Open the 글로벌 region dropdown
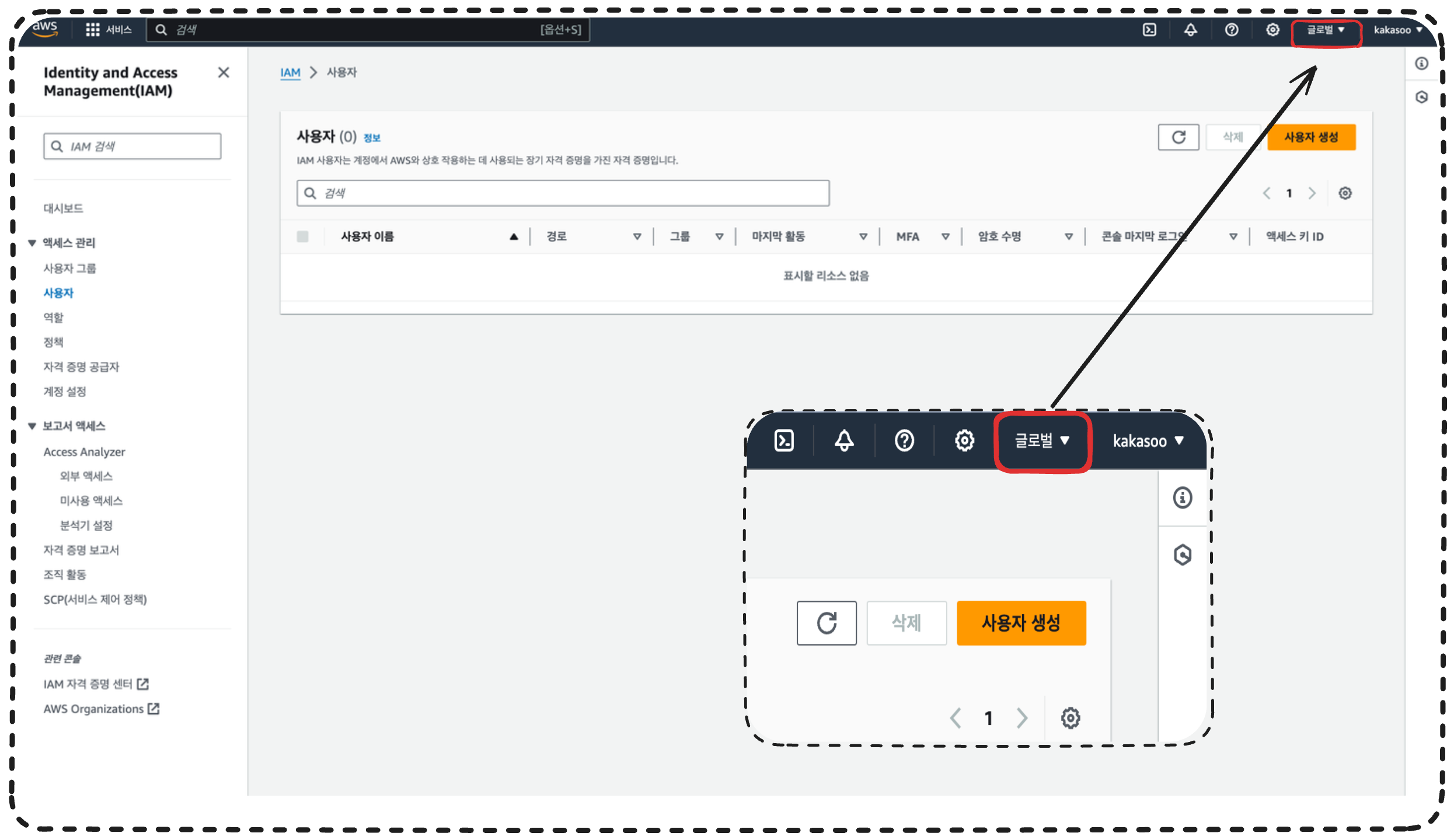1454x840 pixels. [1325, 30]
